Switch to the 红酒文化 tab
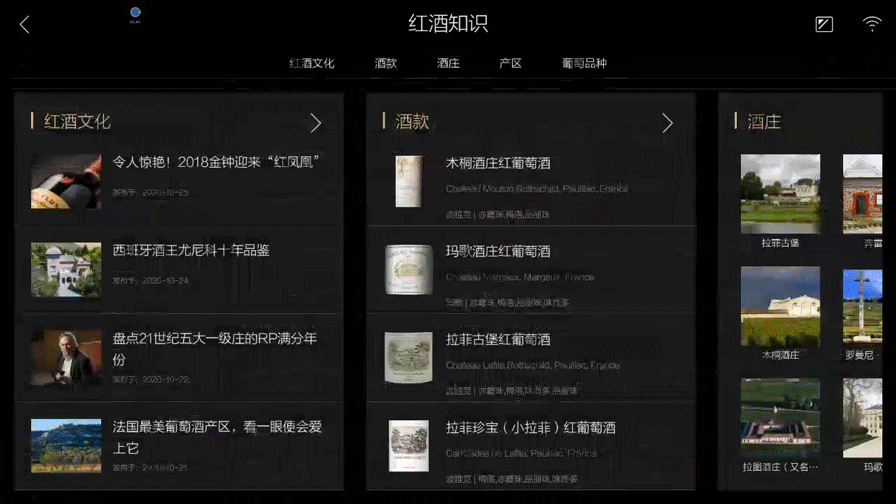Image resolution: width=896 pixels, height=504 pixels. [x=311, y=63]
